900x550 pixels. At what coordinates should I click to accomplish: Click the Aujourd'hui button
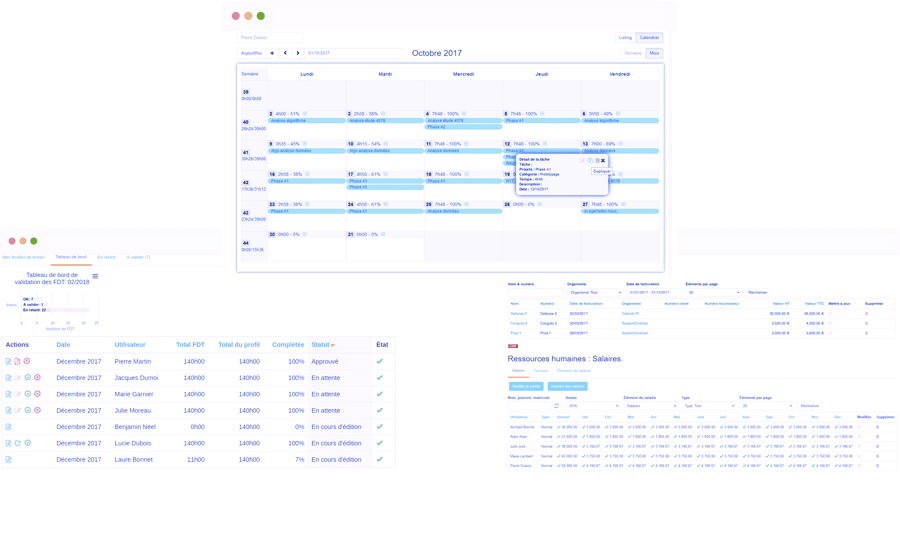point(251,53)
